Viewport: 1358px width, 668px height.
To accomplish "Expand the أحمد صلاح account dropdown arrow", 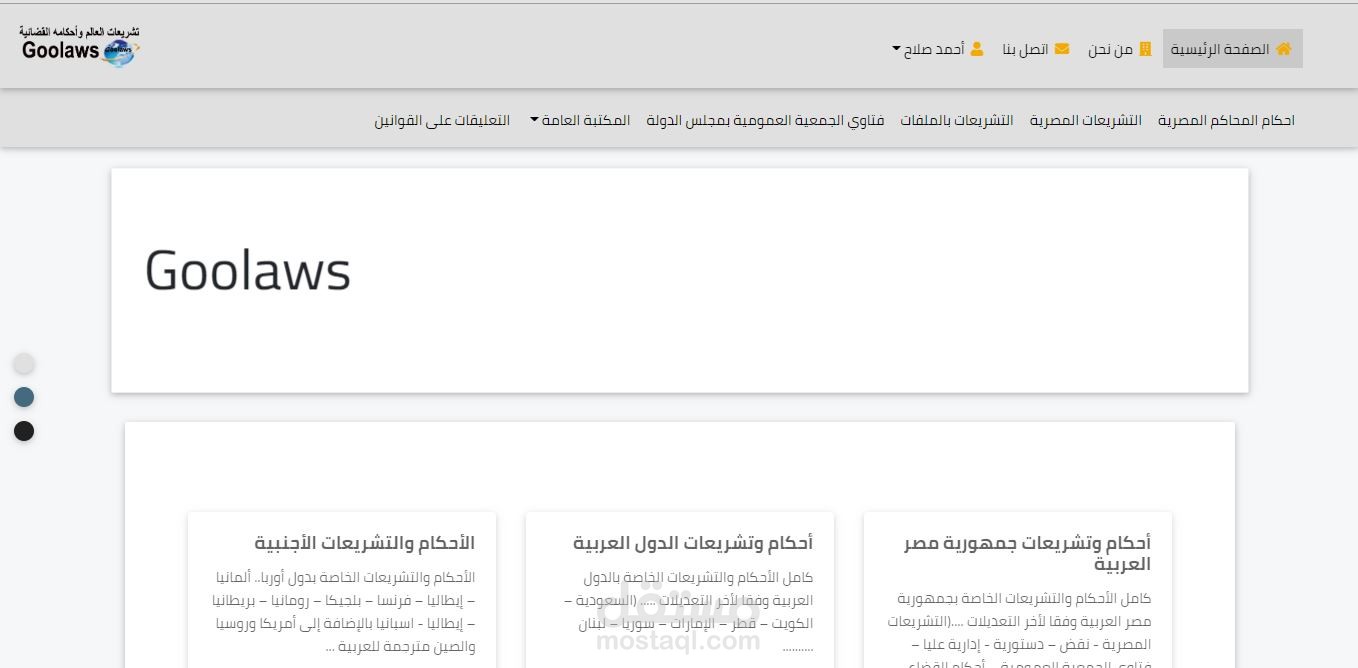I will point(897,49).
